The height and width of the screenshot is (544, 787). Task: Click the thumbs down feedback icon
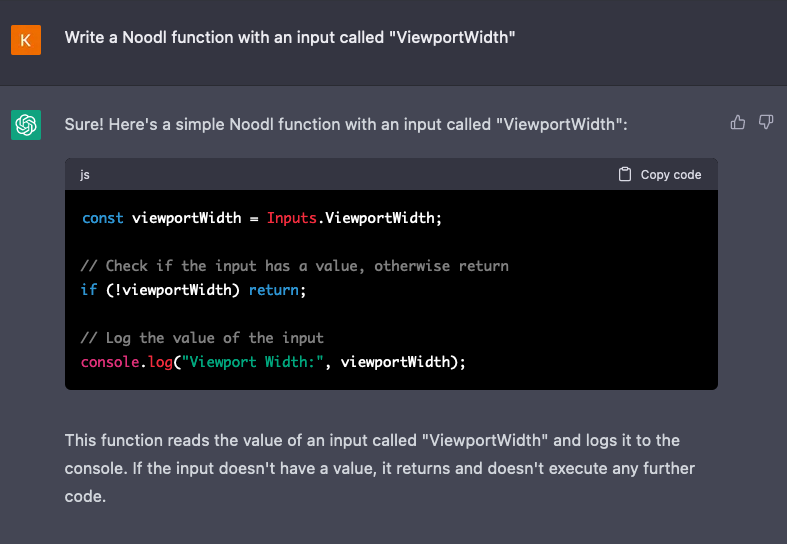[x=766, y=122]
